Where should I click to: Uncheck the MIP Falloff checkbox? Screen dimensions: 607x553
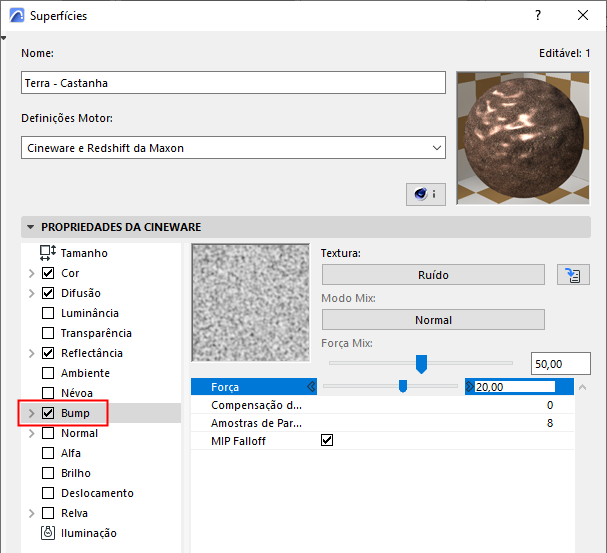pos(327,440)
